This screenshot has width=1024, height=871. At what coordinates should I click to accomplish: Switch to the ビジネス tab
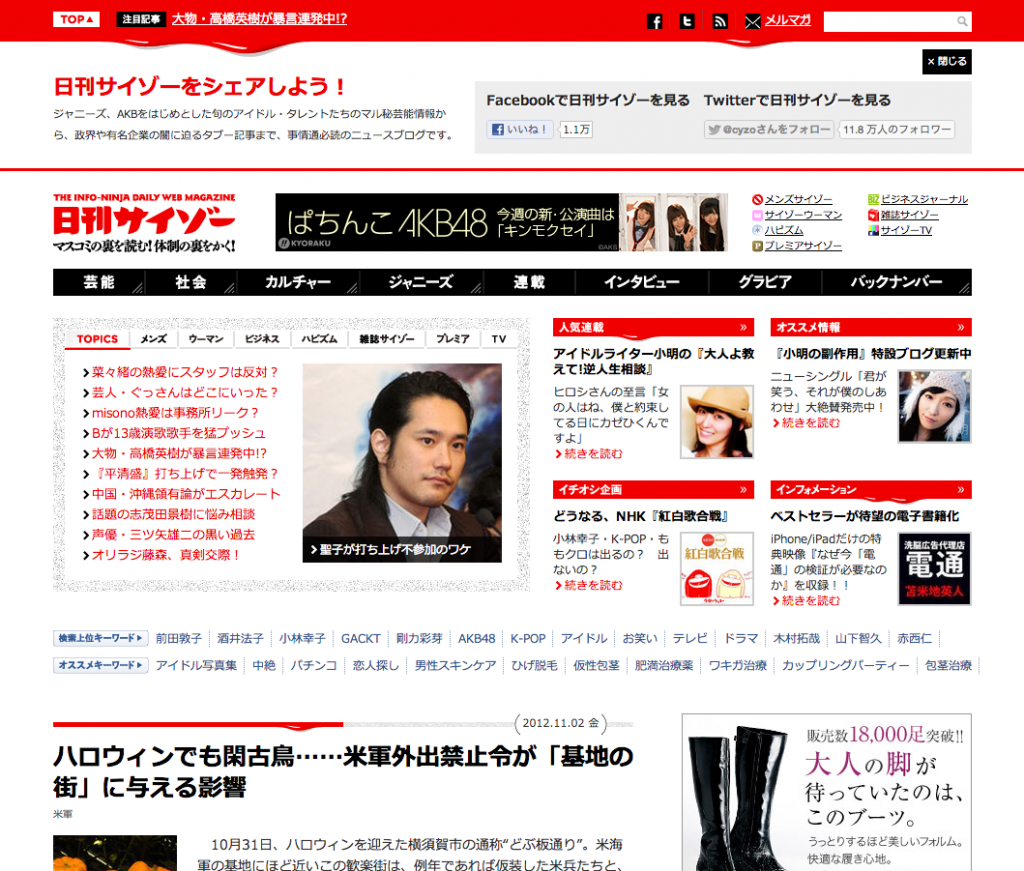262,339
